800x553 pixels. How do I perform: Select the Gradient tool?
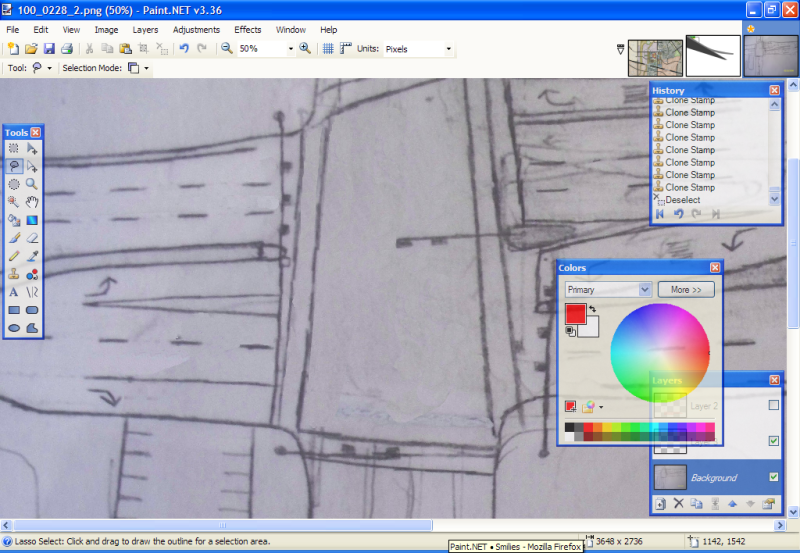(x=32, y=220)
